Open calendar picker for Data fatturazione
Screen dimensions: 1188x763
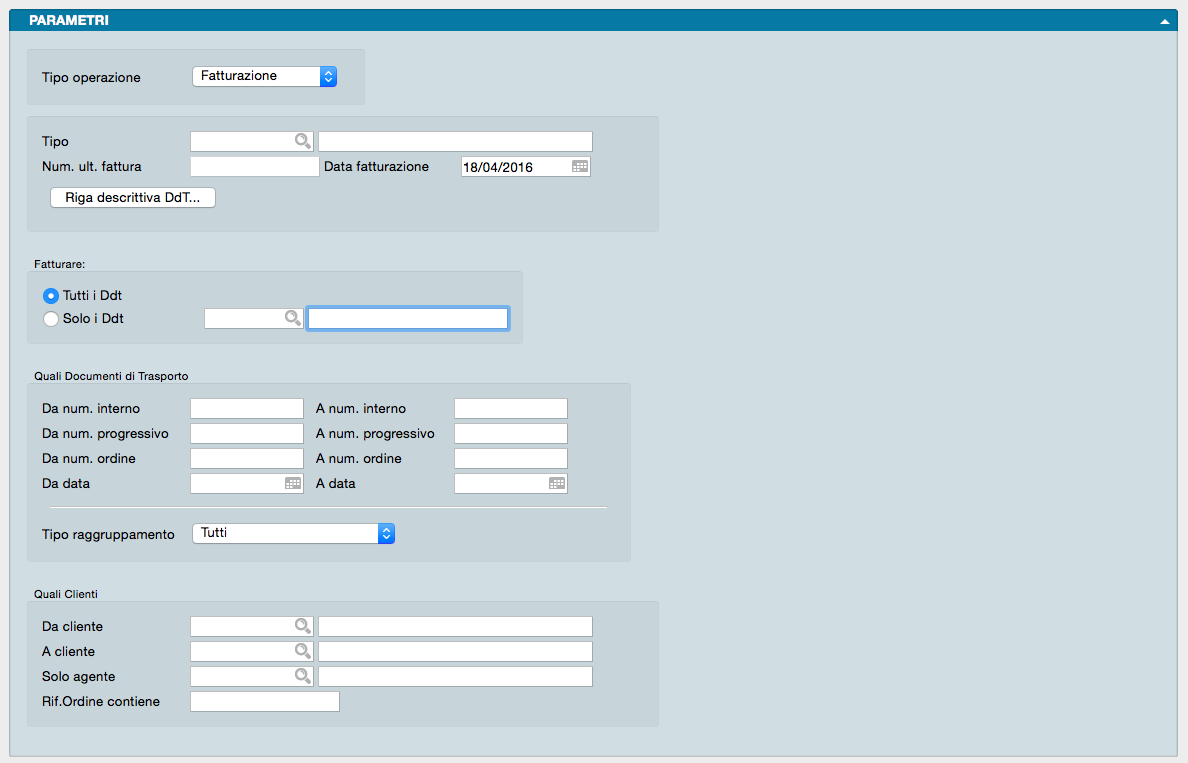pos(579,167)
